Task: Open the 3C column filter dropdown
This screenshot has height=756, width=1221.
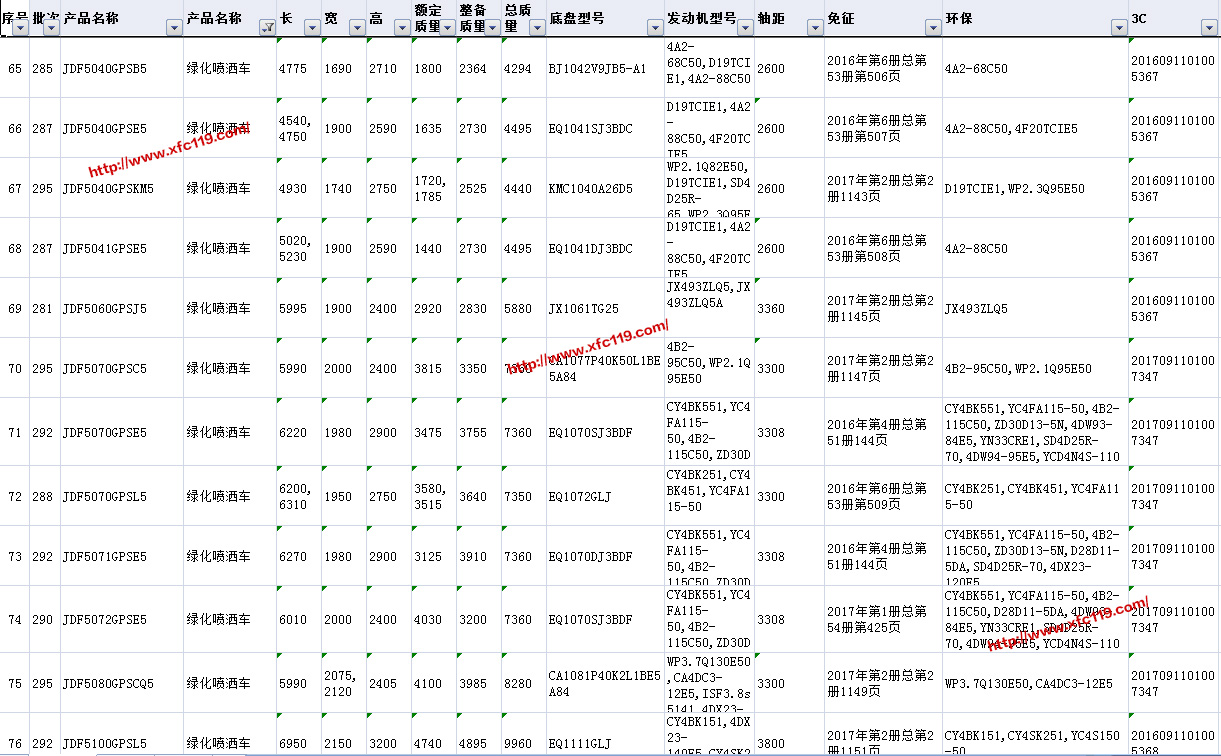Action: (1210, 28)
